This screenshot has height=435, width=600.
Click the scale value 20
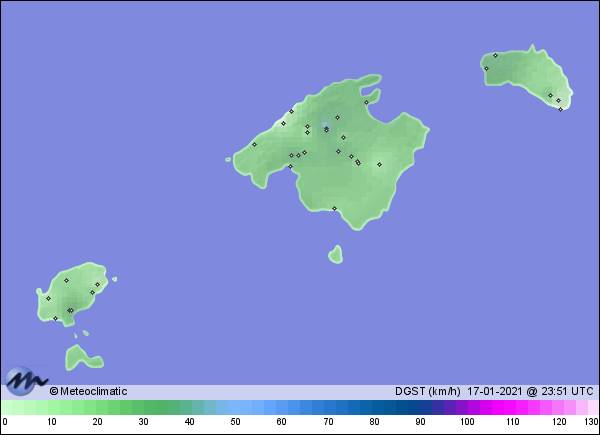pos(97,422)
